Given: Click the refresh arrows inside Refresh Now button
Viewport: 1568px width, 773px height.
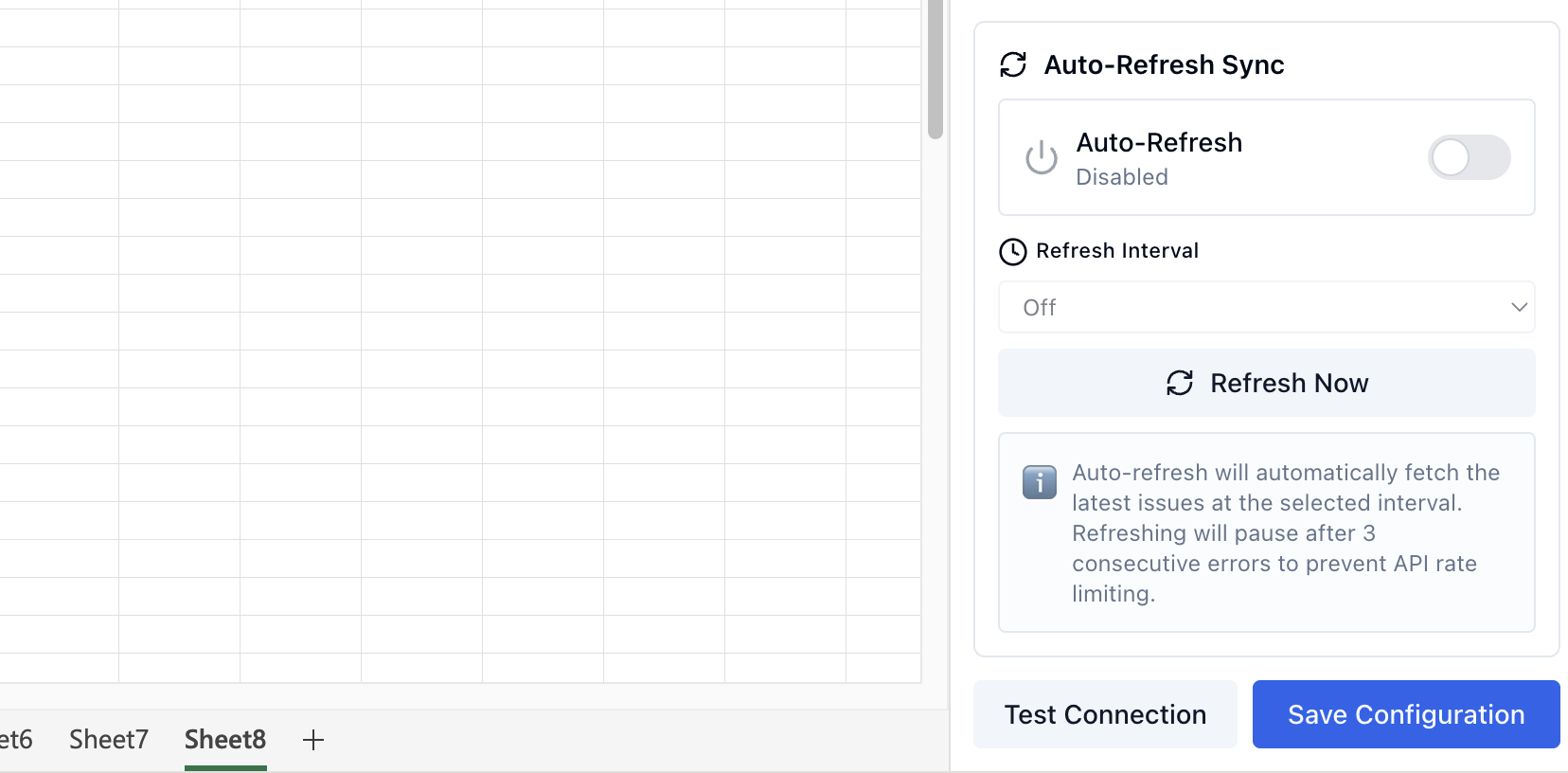Looking at the screenshot, I should coord(1179,383).
